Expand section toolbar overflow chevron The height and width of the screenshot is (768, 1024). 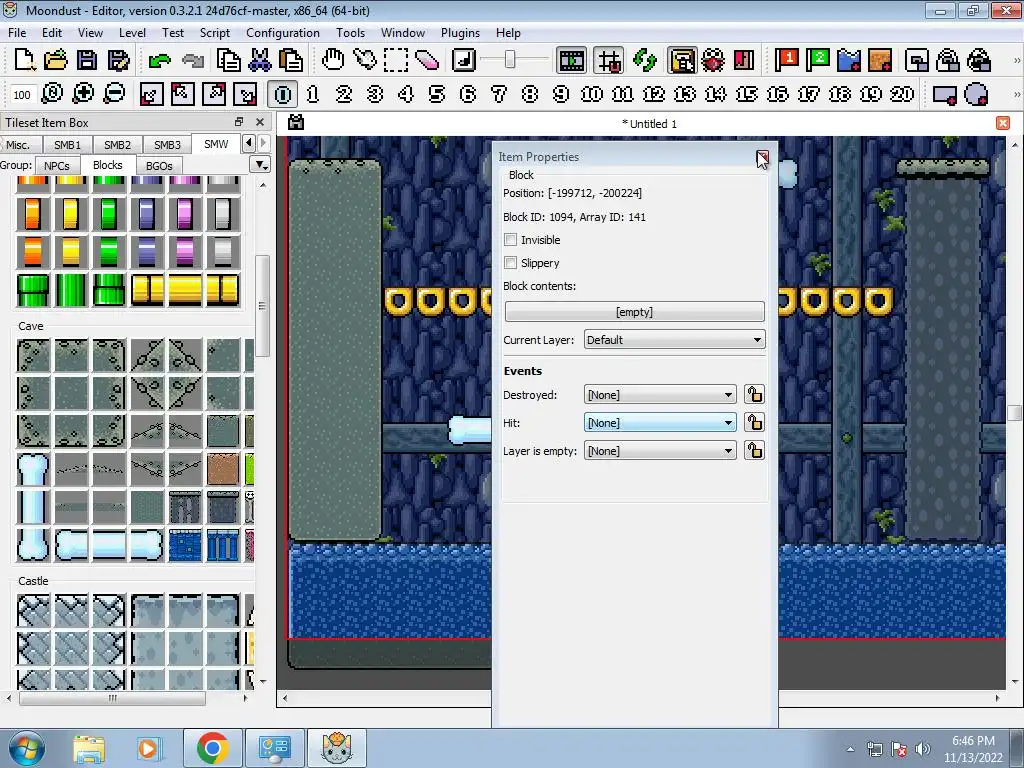[1016, 95]
